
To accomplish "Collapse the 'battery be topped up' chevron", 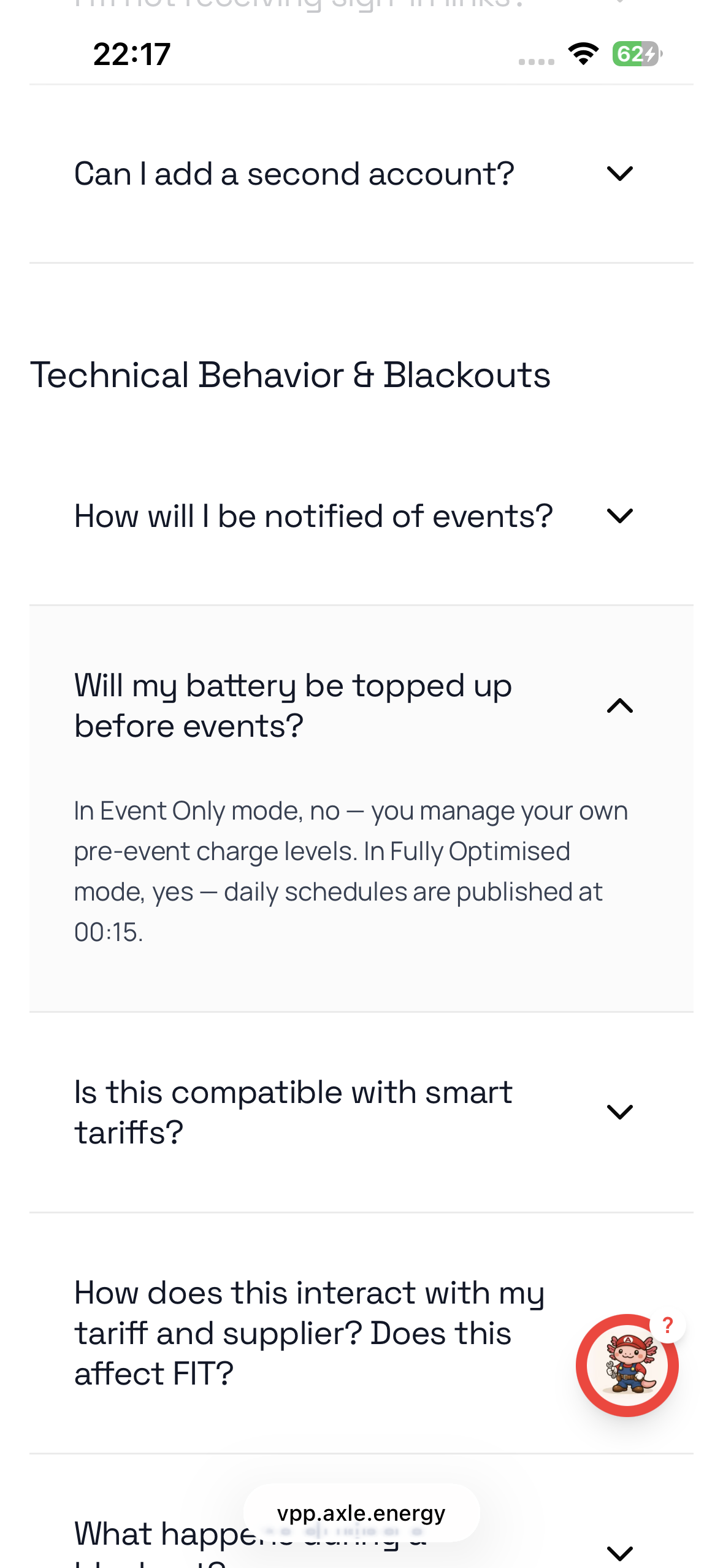I will (x=619, y=705).
